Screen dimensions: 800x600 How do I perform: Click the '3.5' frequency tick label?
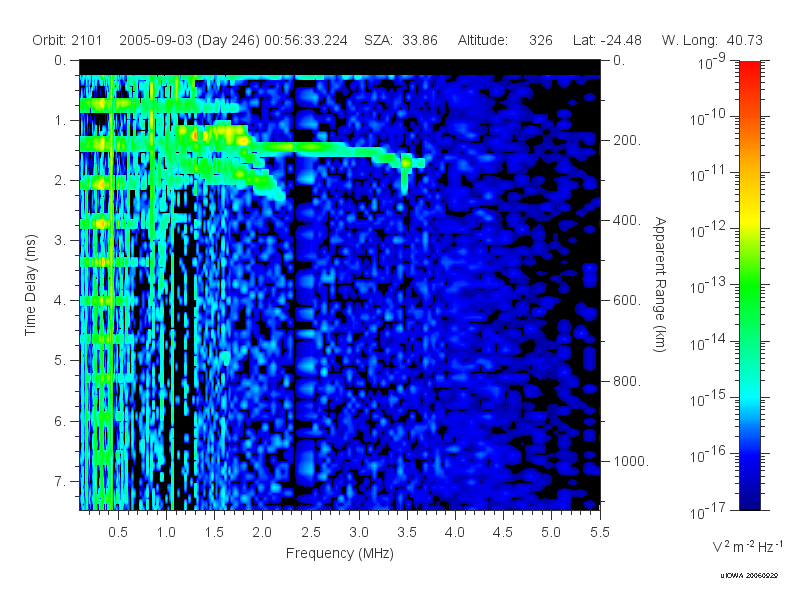point(407,532)
